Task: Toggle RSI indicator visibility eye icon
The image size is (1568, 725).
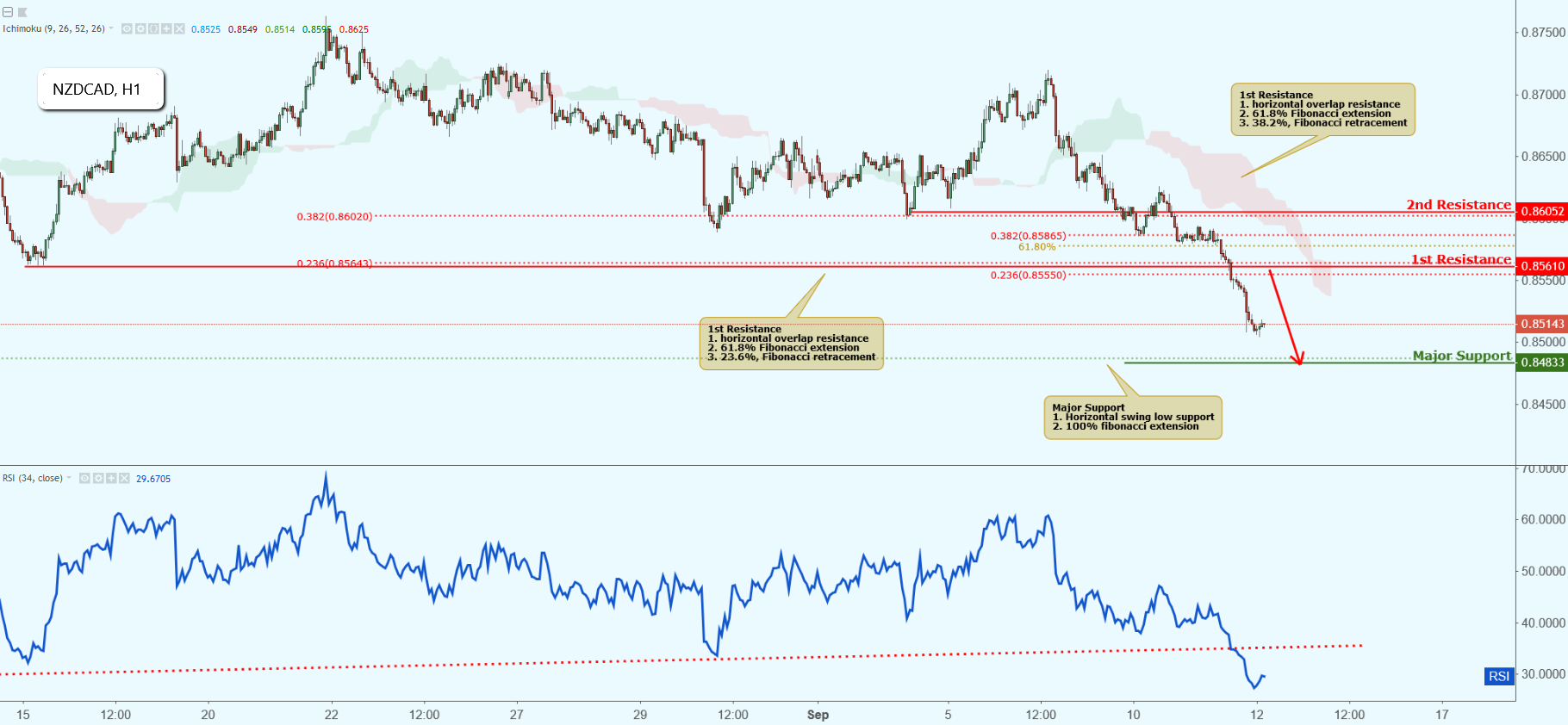Action: point(84,478)
